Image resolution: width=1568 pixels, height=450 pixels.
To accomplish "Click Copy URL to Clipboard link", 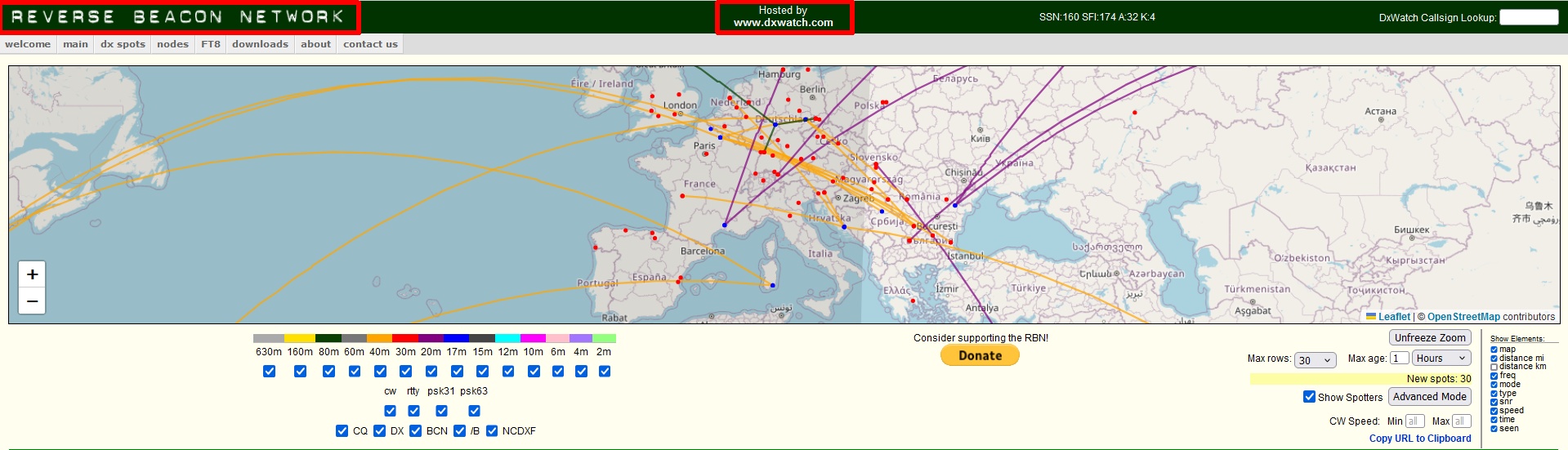I will coord(1419,439).
